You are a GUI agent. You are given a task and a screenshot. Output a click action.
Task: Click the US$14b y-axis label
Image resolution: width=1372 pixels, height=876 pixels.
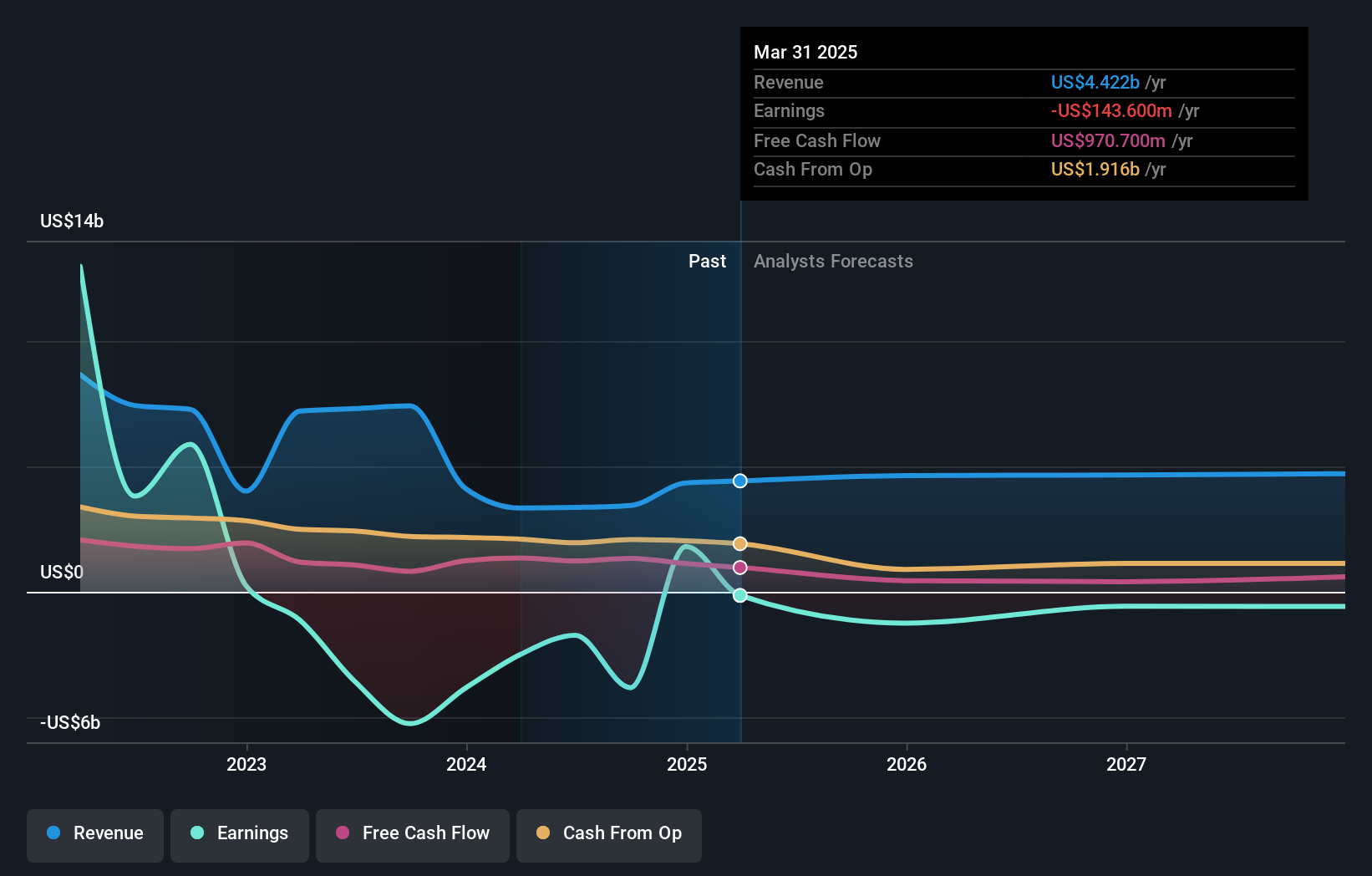tap(72, 222)
